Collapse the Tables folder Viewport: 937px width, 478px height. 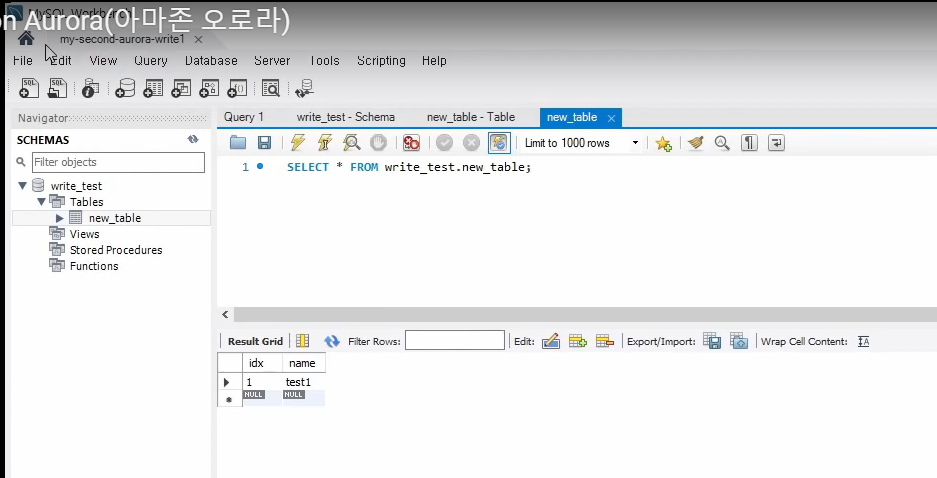(41, 202)
